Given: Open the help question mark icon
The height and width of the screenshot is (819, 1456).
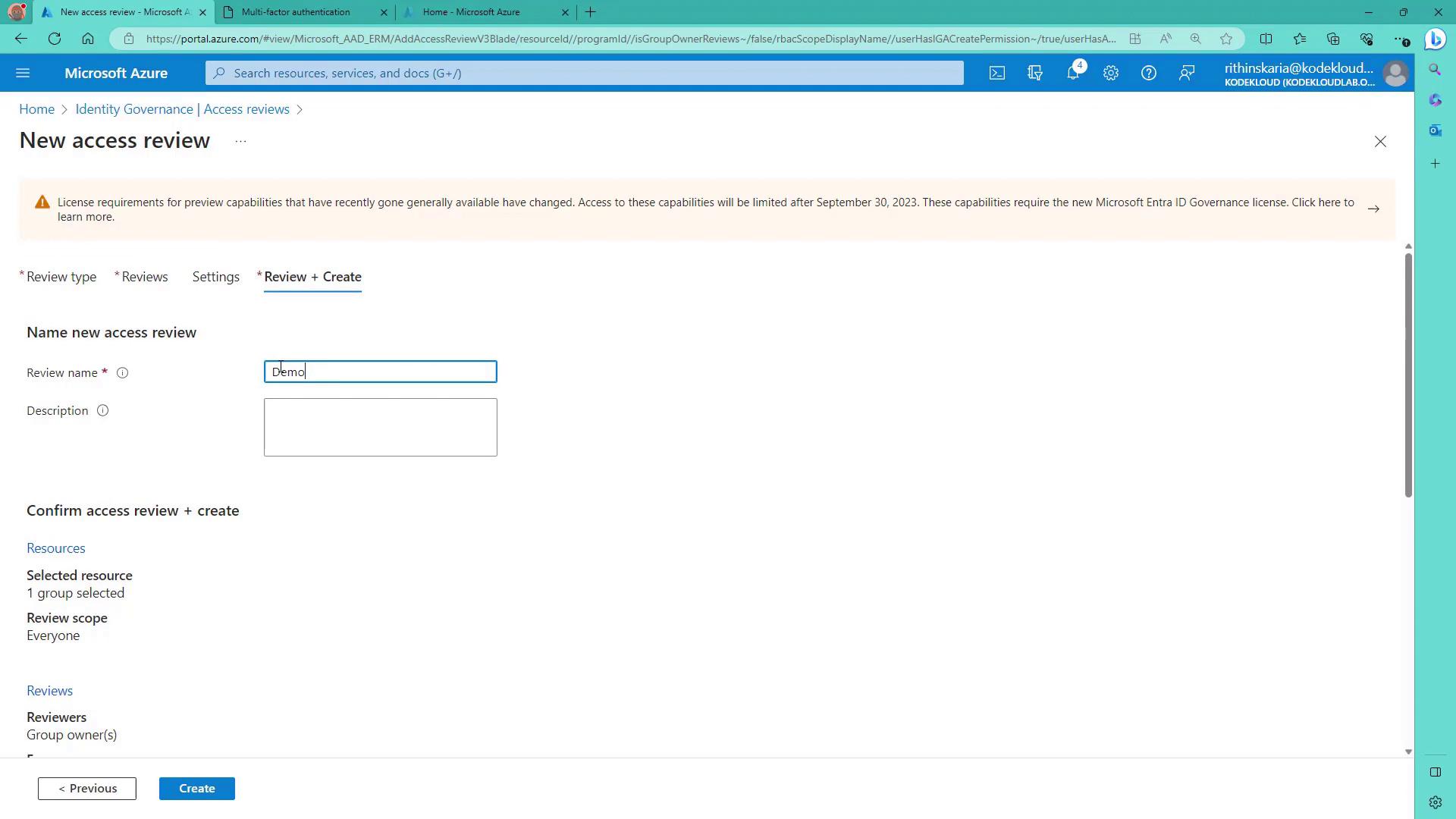Looking at the screenshot, I should coord(1149,73).
